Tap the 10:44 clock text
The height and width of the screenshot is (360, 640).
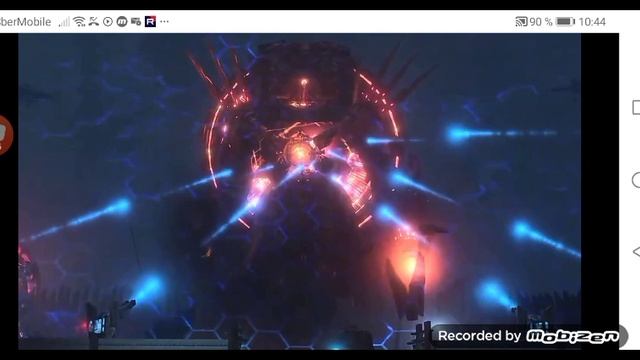coord(592,22)
